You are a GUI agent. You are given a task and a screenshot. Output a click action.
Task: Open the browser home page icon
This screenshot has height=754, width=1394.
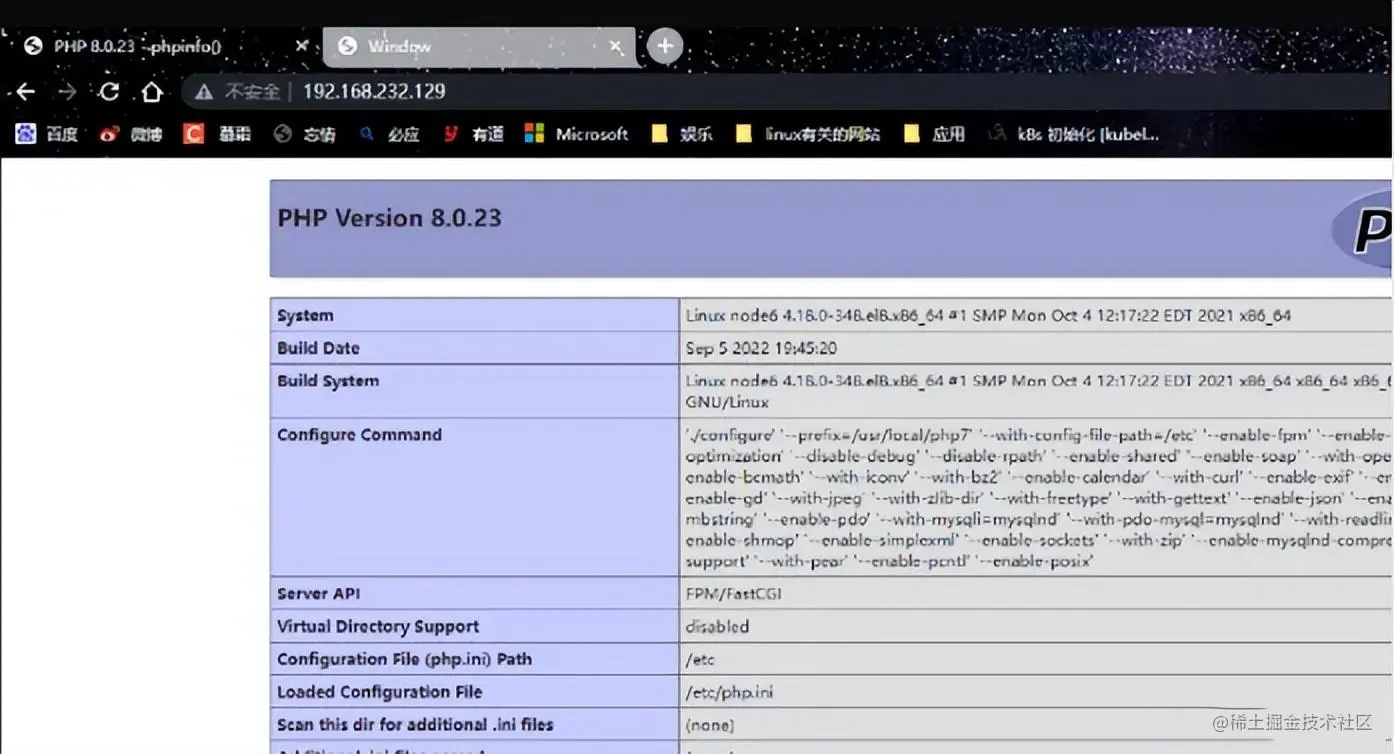tap(151, 92)
